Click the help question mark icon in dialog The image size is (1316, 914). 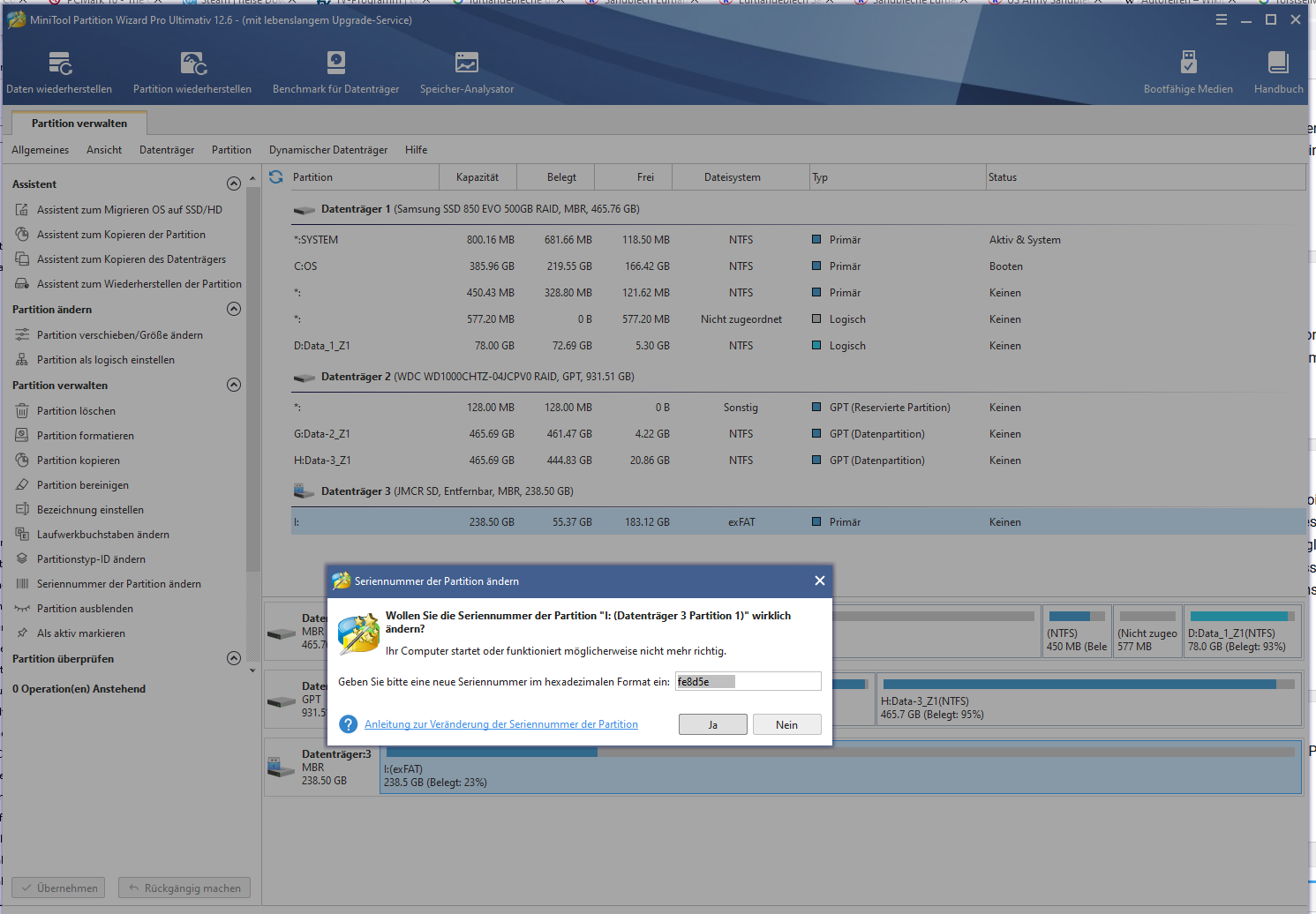pyautogui.click(x=349, y=724)
